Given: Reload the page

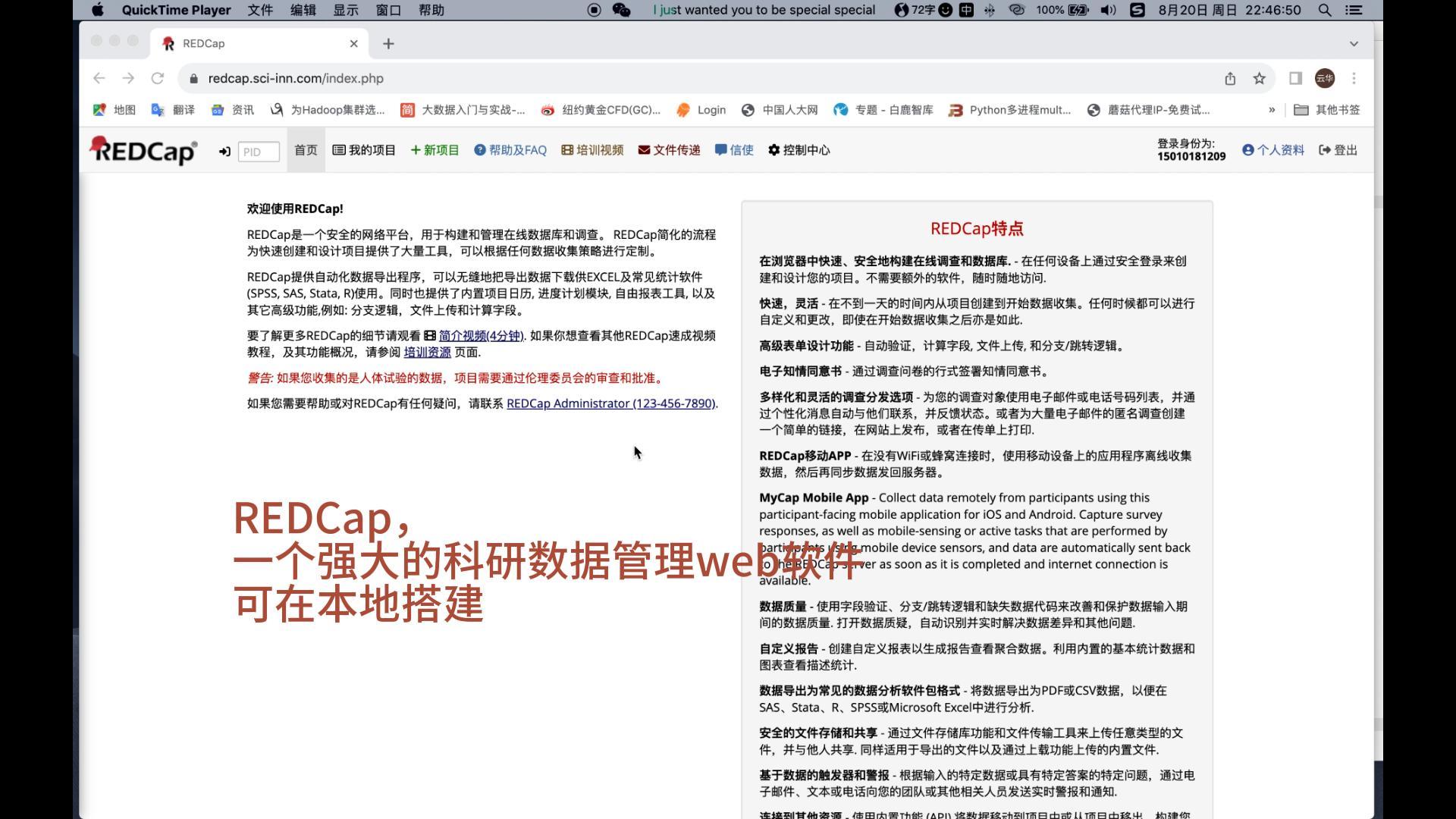Looking at the screenshot, I should click(x=158, y=78).
